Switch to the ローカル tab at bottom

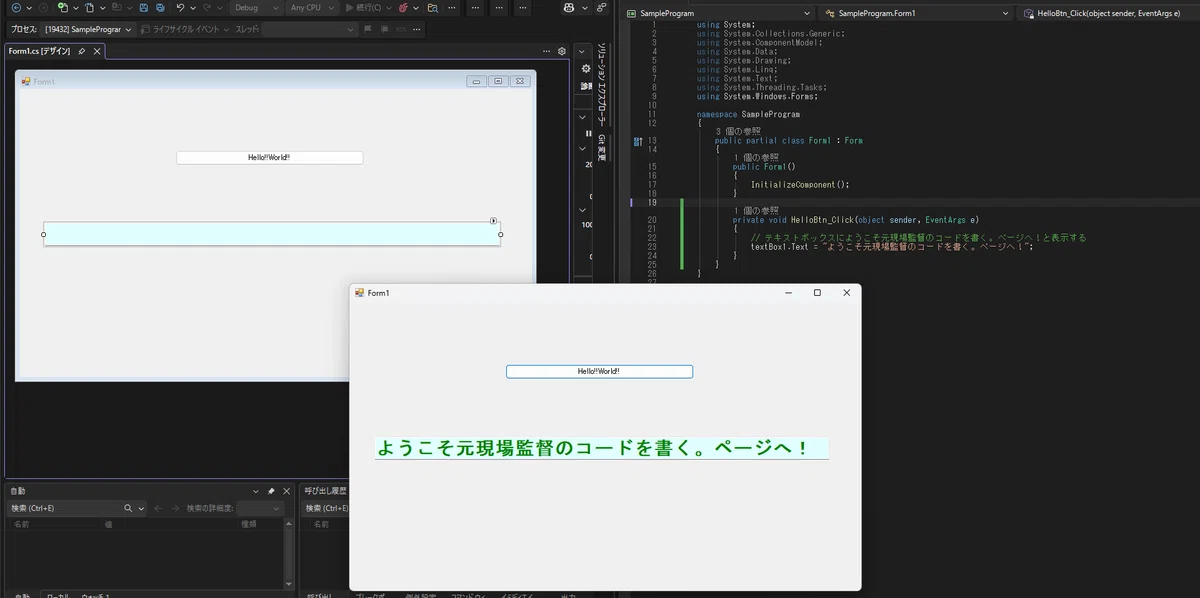tap(58, 594)
